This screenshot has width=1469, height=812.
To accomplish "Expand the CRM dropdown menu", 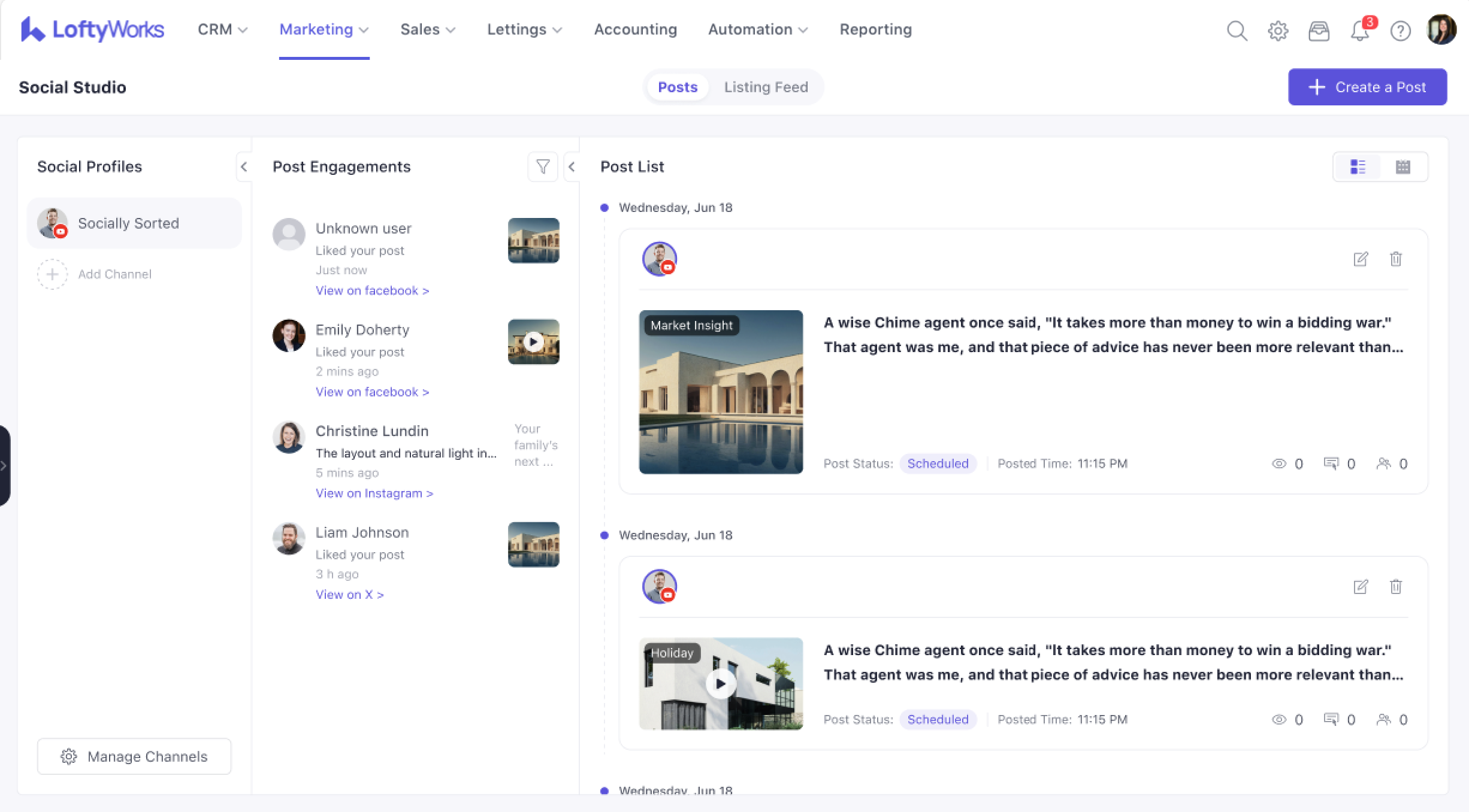I will point(222,29).
